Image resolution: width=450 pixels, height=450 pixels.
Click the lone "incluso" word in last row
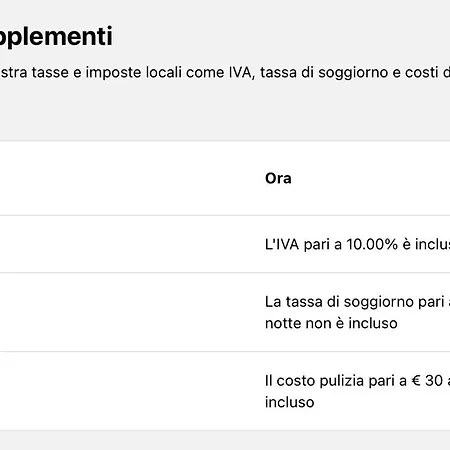click(x=289, y=402)
